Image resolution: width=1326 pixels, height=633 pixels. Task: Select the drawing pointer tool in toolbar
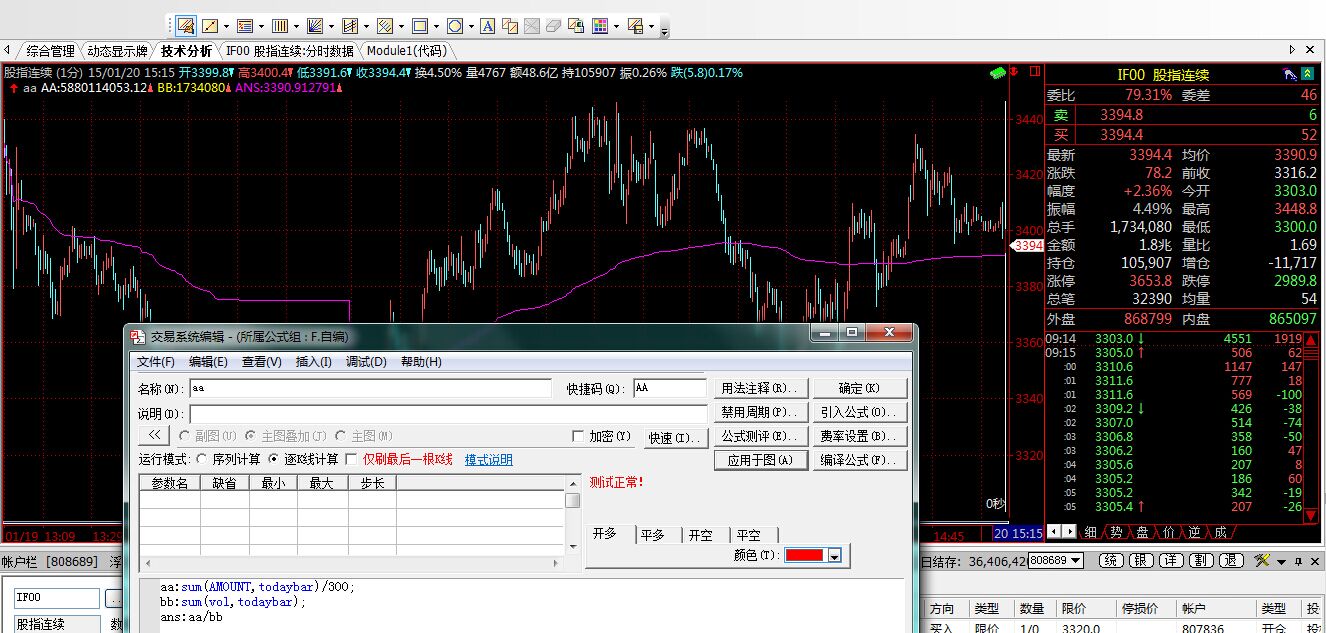click(x=185, y=26)
